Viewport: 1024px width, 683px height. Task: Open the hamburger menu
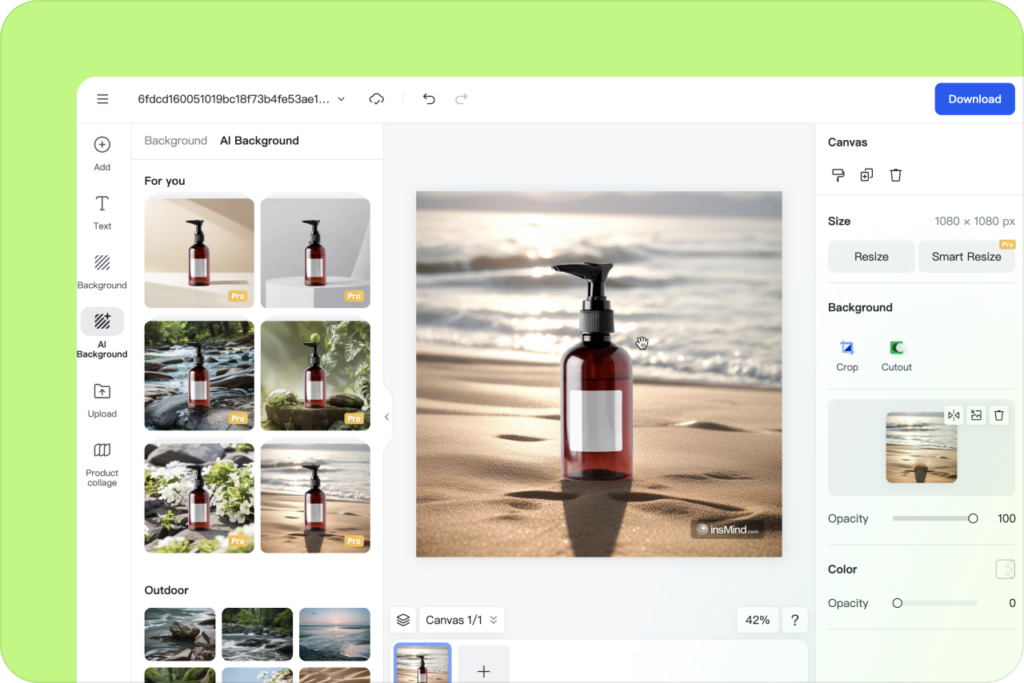[102, 99]
